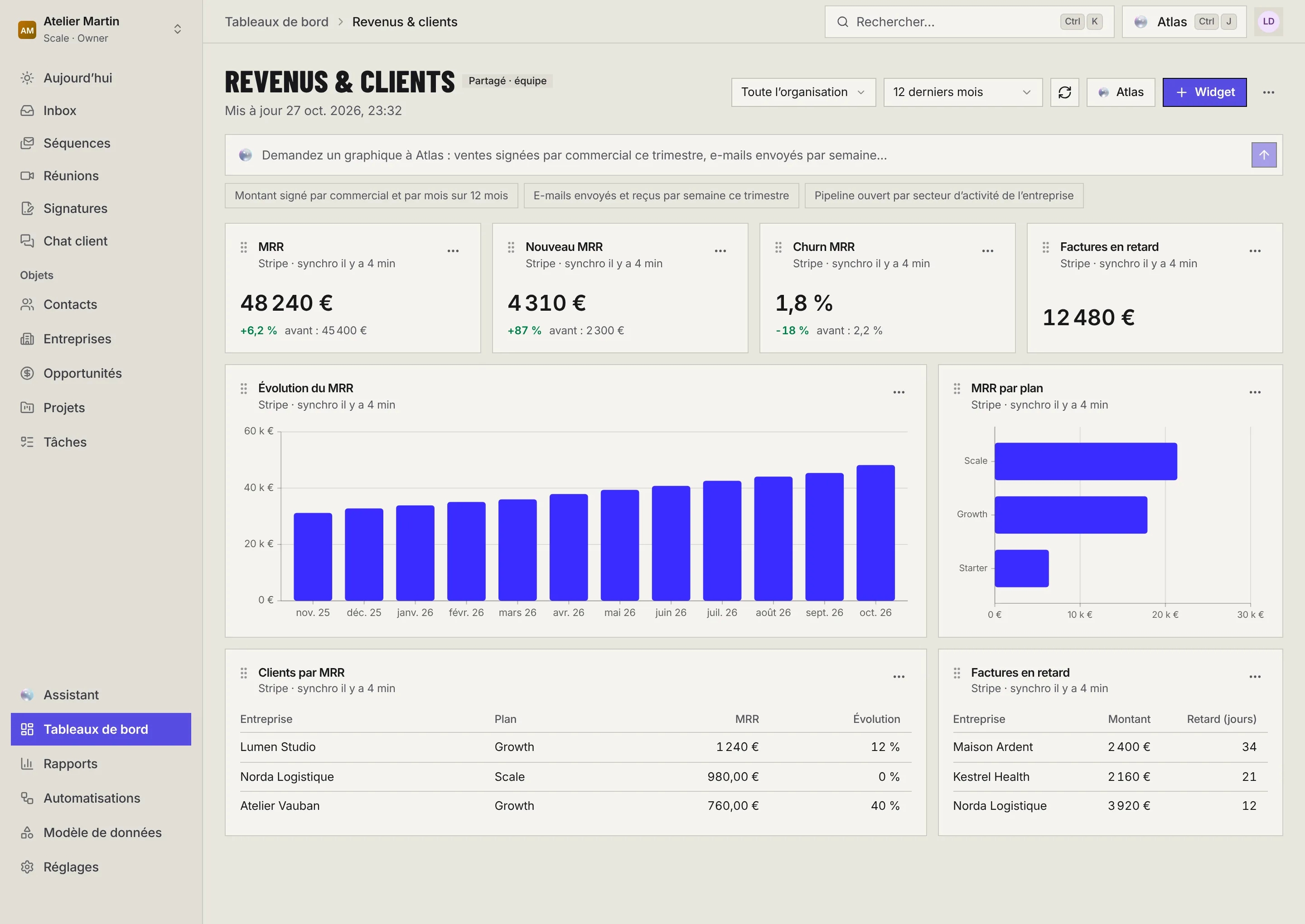Navigate to Réunions
The height and width of the screenshot is (924, 1305).
click(101, 176)
